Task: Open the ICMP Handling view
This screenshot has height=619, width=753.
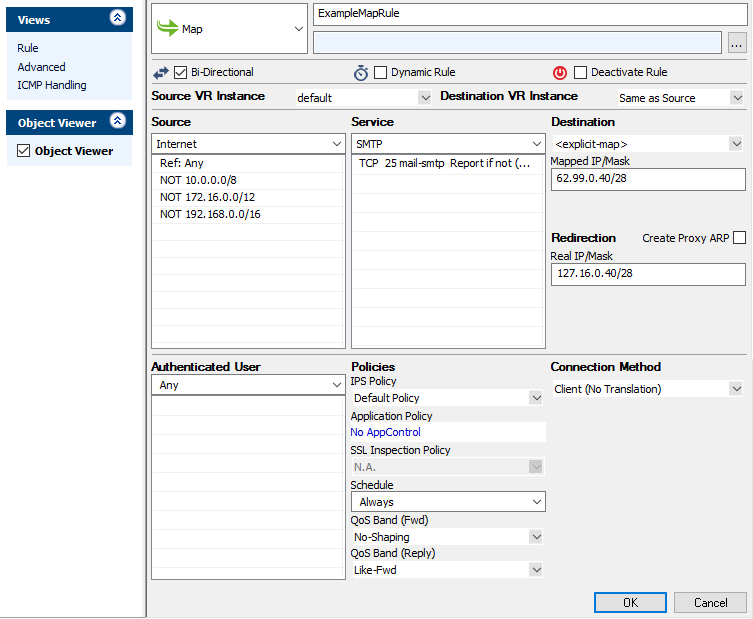Action: click(52, 85)
